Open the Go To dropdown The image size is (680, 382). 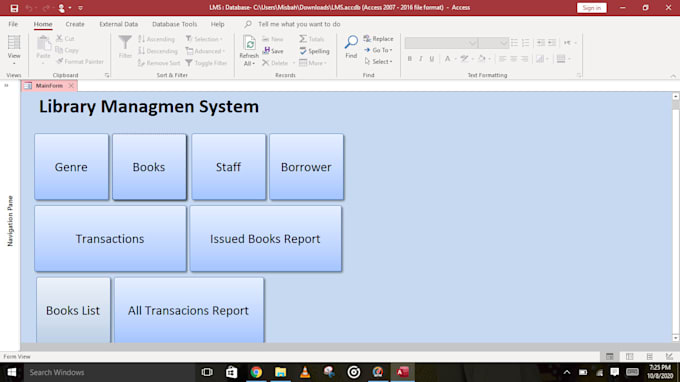[x=378, y=50]
